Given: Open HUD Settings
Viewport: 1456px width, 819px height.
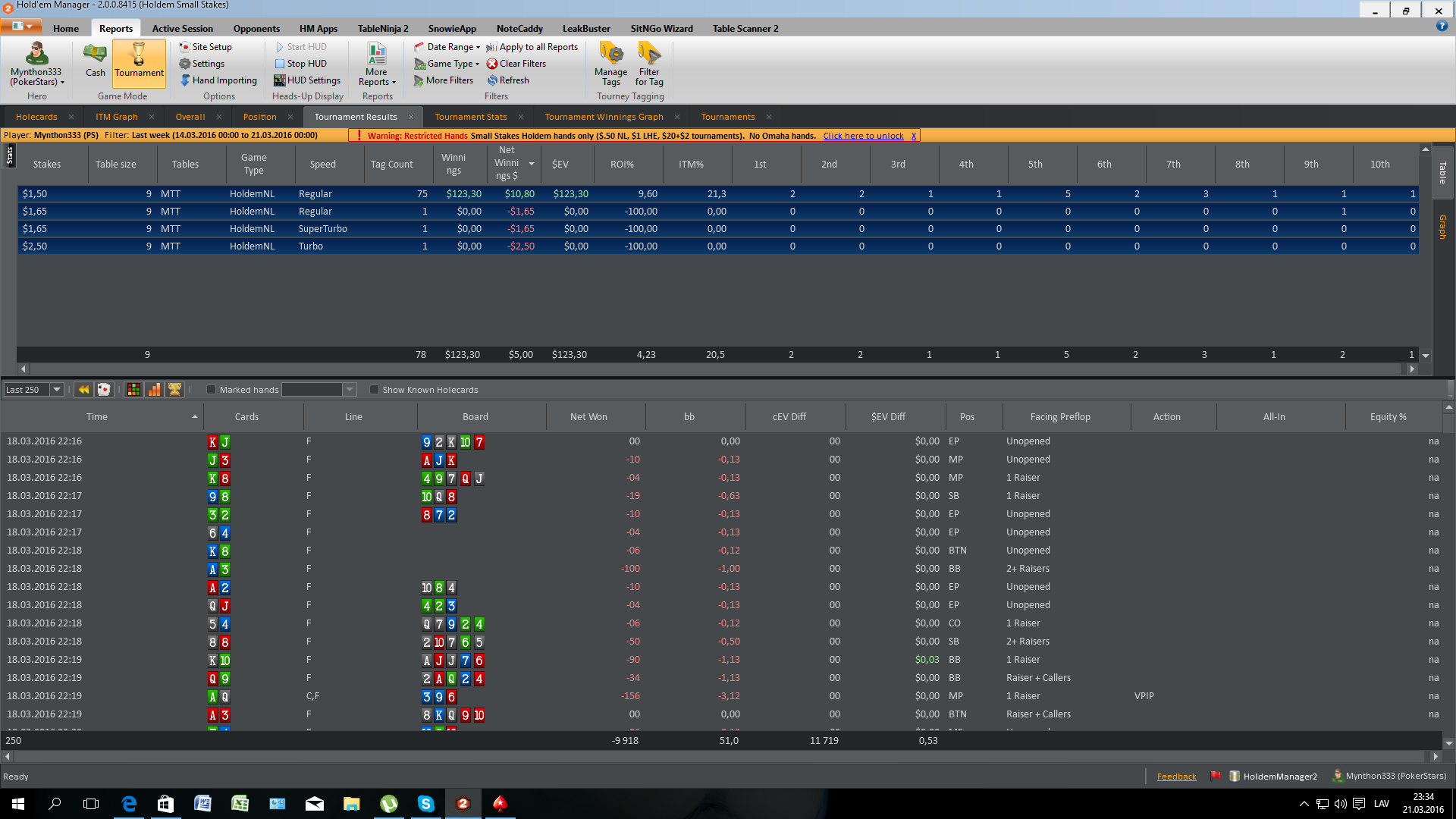Looking at the screenshot, I should coord(307,80).
